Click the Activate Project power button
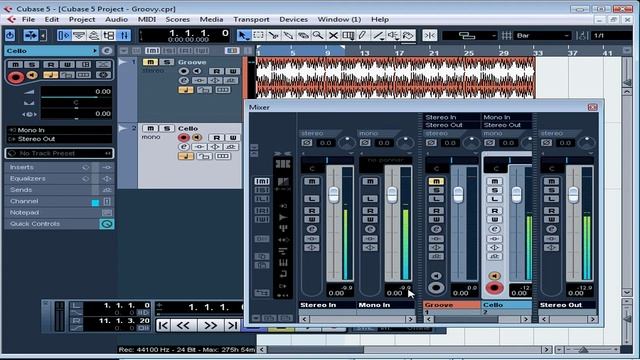Image resolution: width=640 pixels, height=360 pixels. pyautogui.click(x=10, y=36)
